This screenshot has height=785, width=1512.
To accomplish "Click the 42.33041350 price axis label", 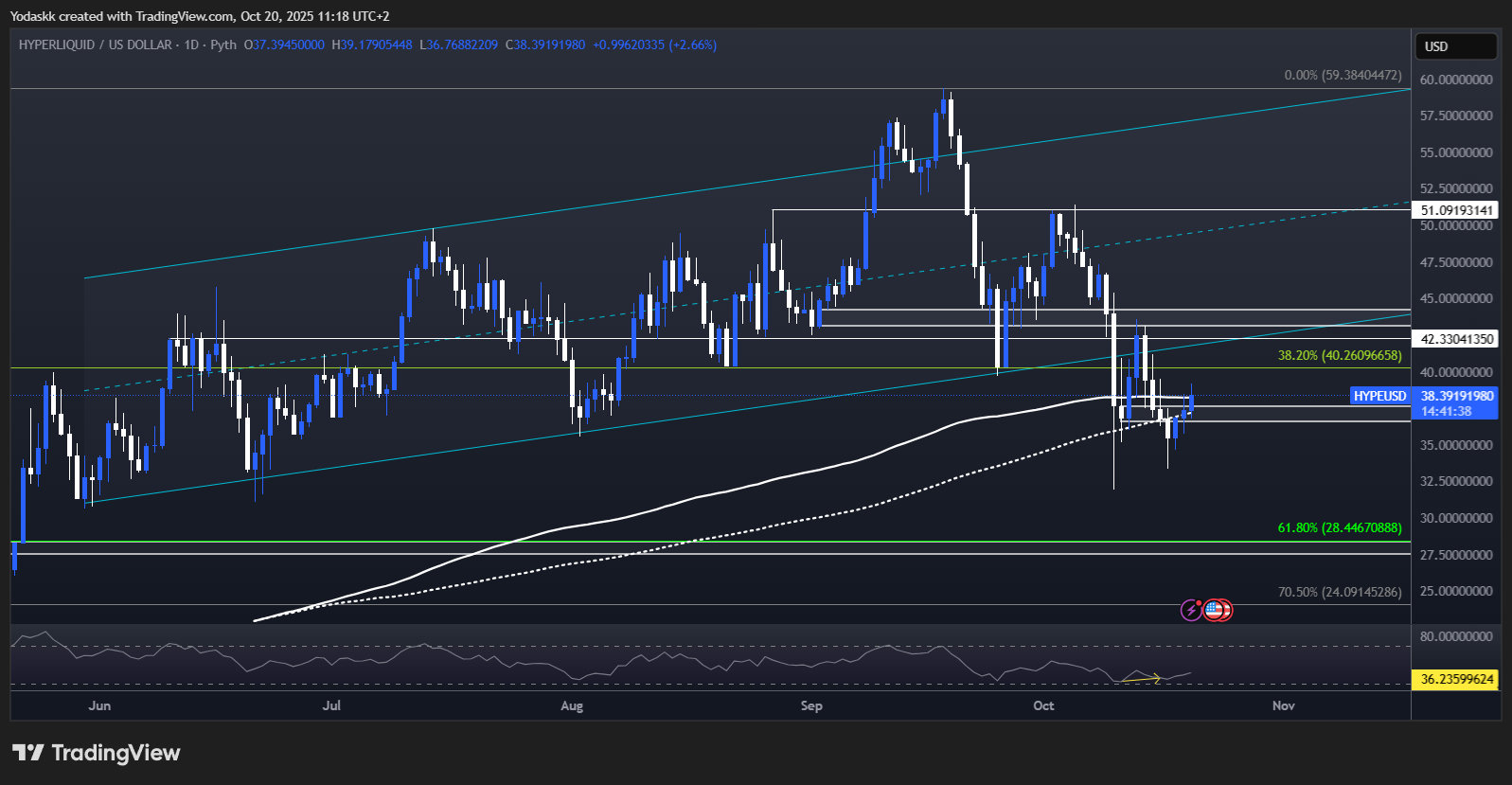I will point(1457,339).
